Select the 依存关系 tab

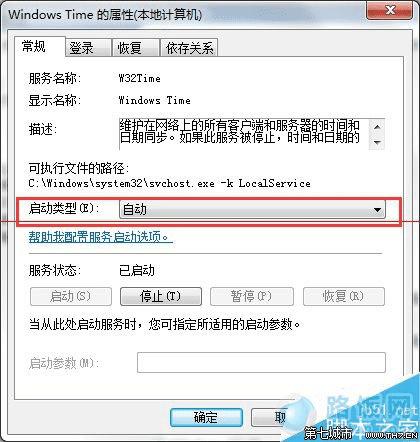coord(189,48)
